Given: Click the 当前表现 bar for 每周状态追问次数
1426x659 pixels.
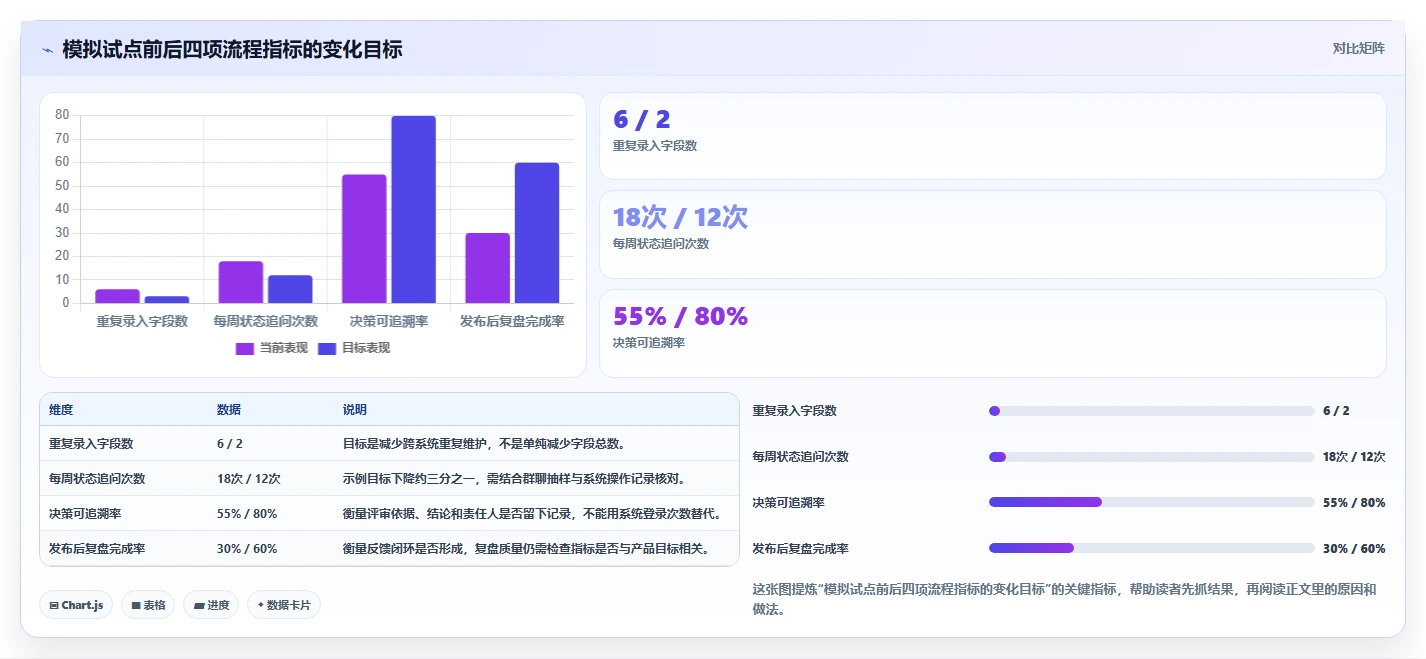Looking at the screenshot, I should click(x=241, y=282).
